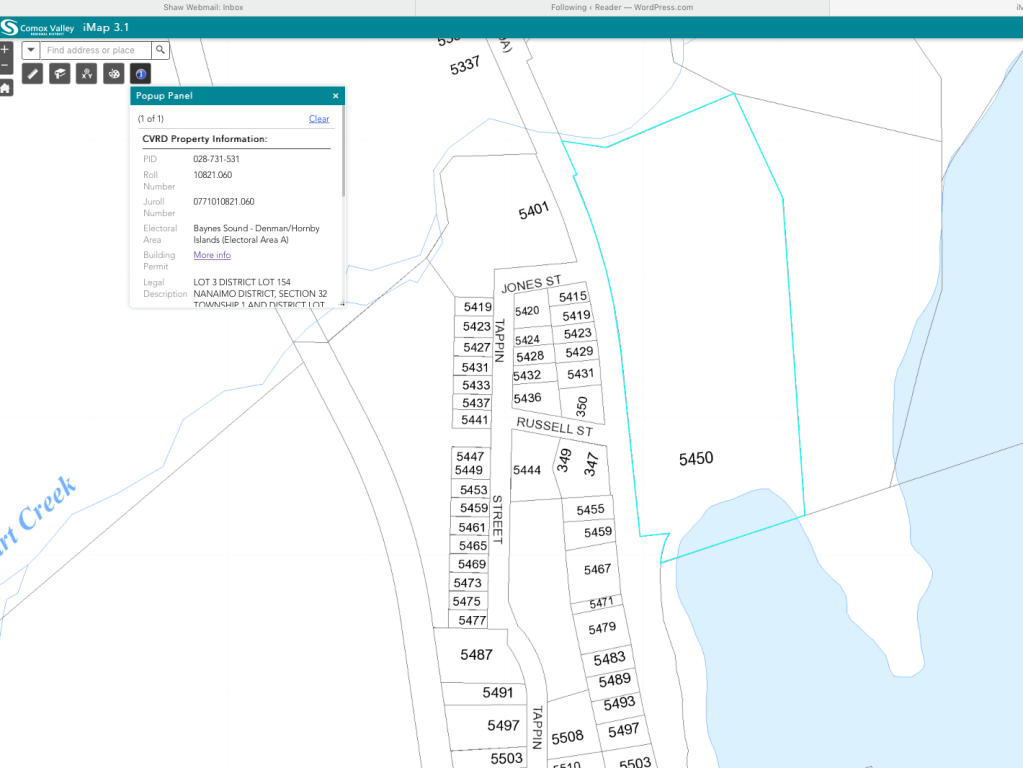Zoom out with the minus button
Screen dimensions: 1023x768
tap(5, 66)
